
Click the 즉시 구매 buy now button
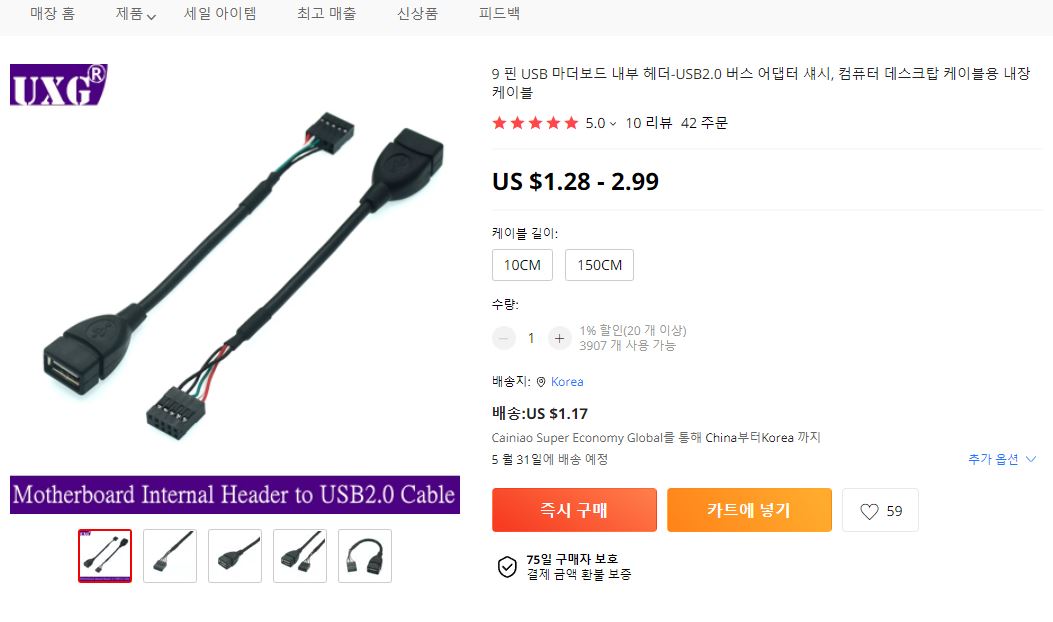[x=574, y=510]
